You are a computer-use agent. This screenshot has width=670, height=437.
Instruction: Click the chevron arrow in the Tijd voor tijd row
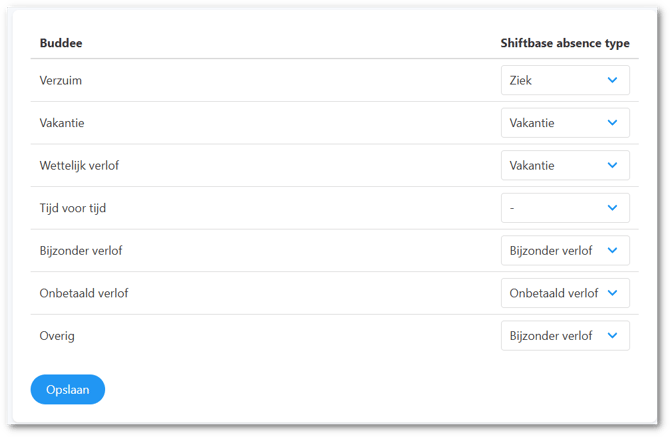[x=612, y=208]
